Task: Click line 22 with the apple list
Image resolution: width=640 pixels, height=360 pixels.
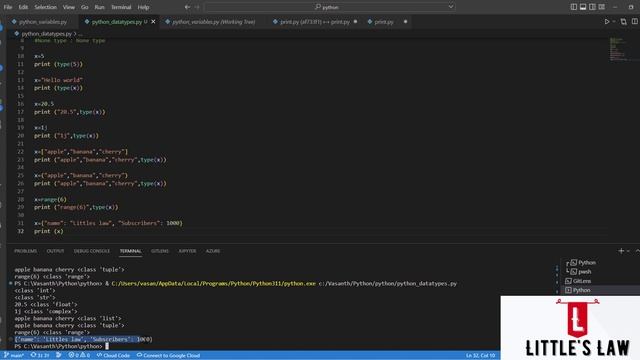Action: coord(81,151)
